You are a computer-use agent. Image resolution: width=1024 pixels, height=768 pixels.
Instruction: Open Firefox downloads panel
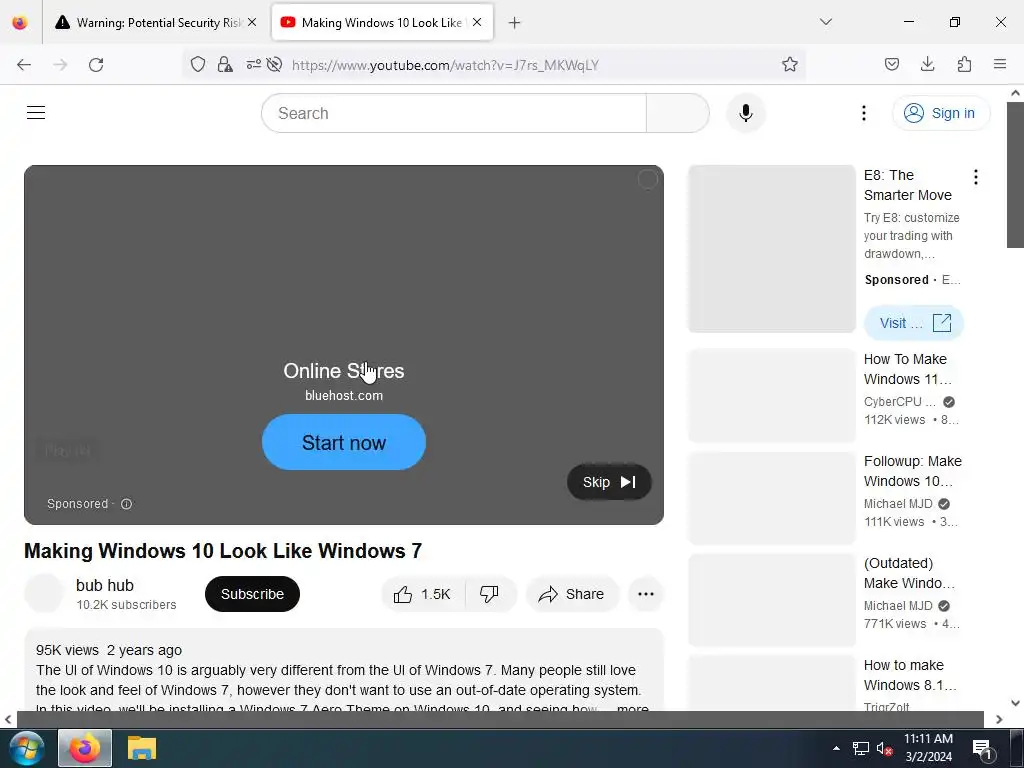pos(927,64)
